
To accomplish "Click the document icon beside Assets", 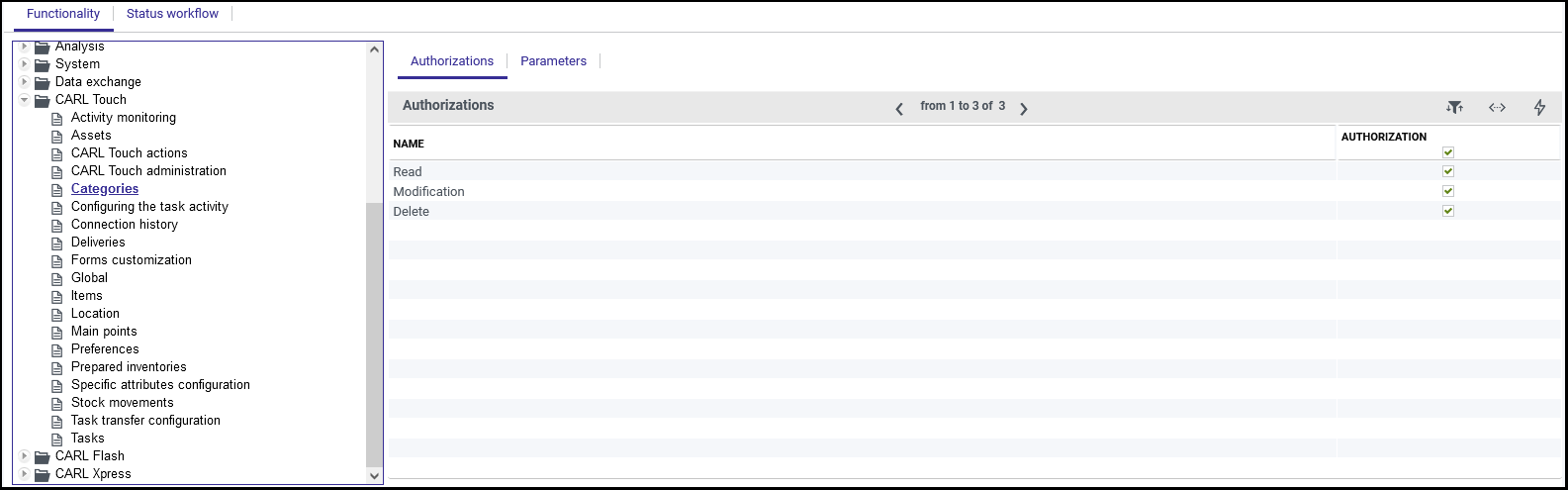I will [57, 136].
